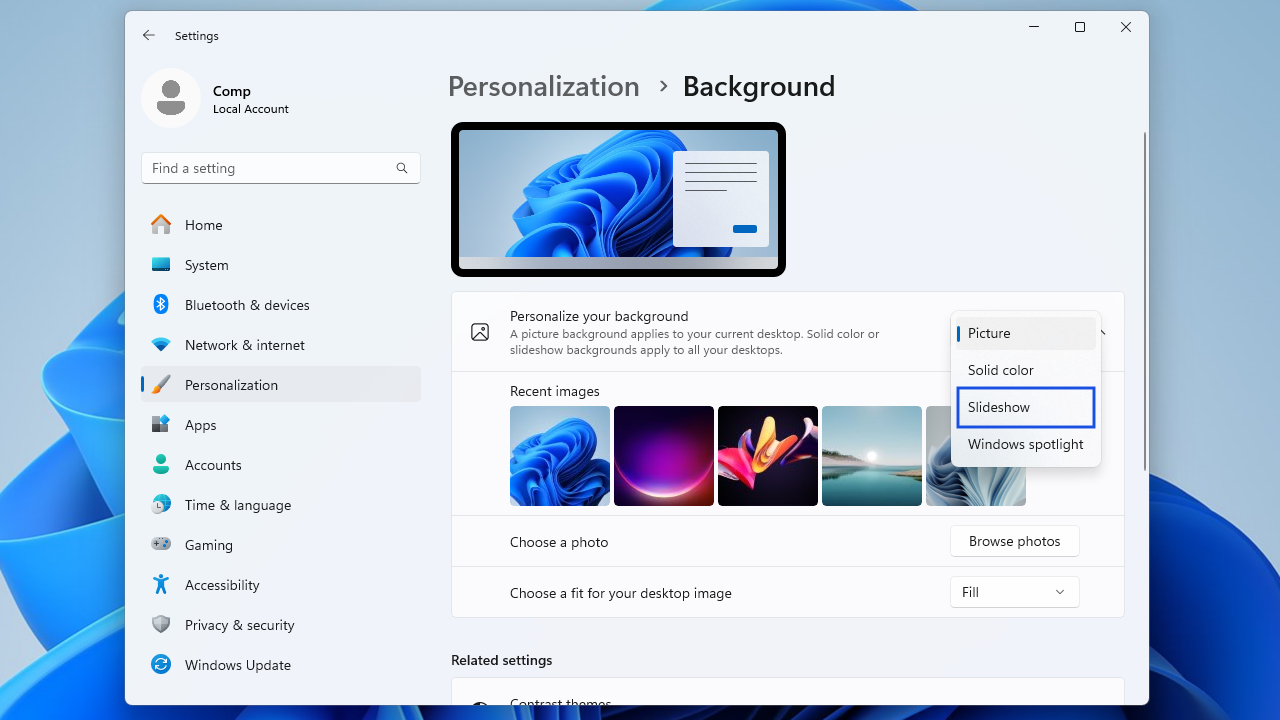Open Accessibility settings page
The width and height of the screenshot is (1280, 720).
tap(281, 585)
